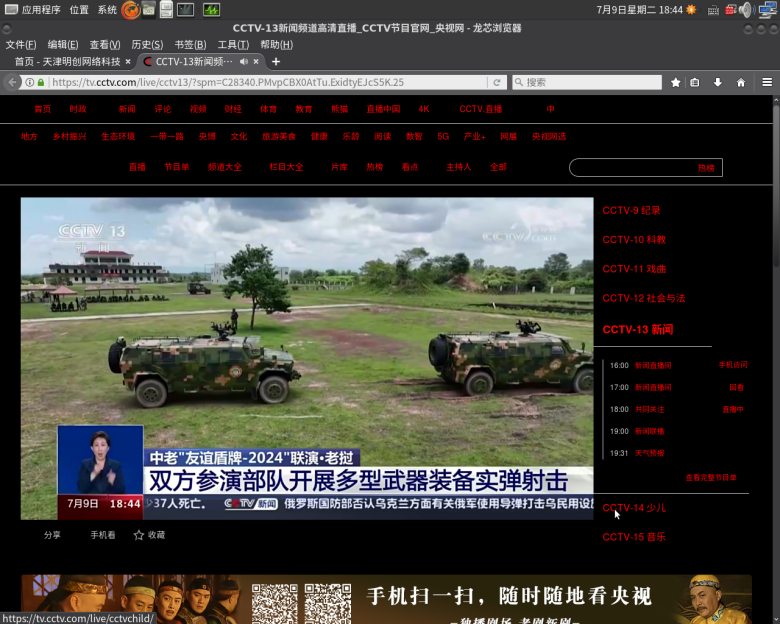Open the 文件(F) menu

coord(21,45)
